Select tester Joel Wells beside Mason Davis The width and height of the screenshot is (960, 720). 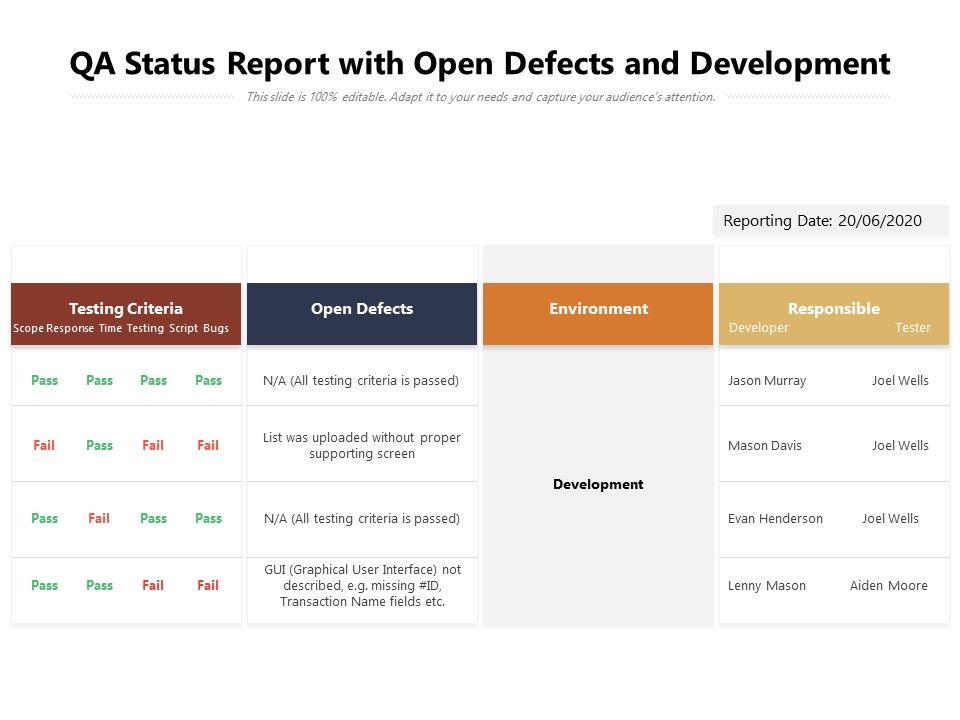(901, 445)
